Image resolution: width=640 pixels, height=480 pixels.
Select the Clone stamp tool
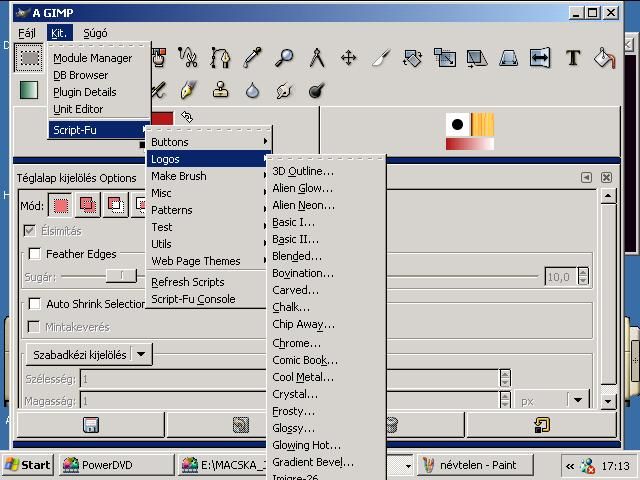click(220, 90)
